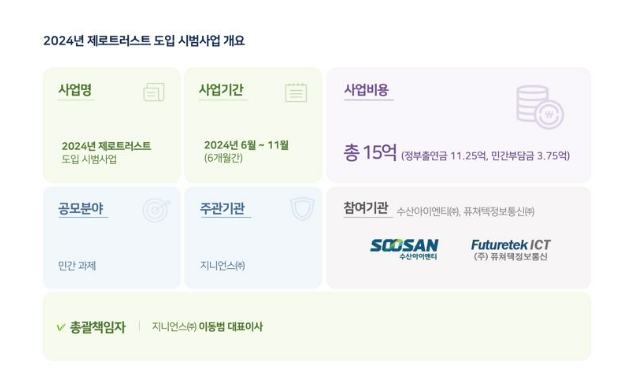This screenshot has height=389, width=623.
Task: Click the 지니언스㈜ text under 주관기관
Action: [222, 265]
